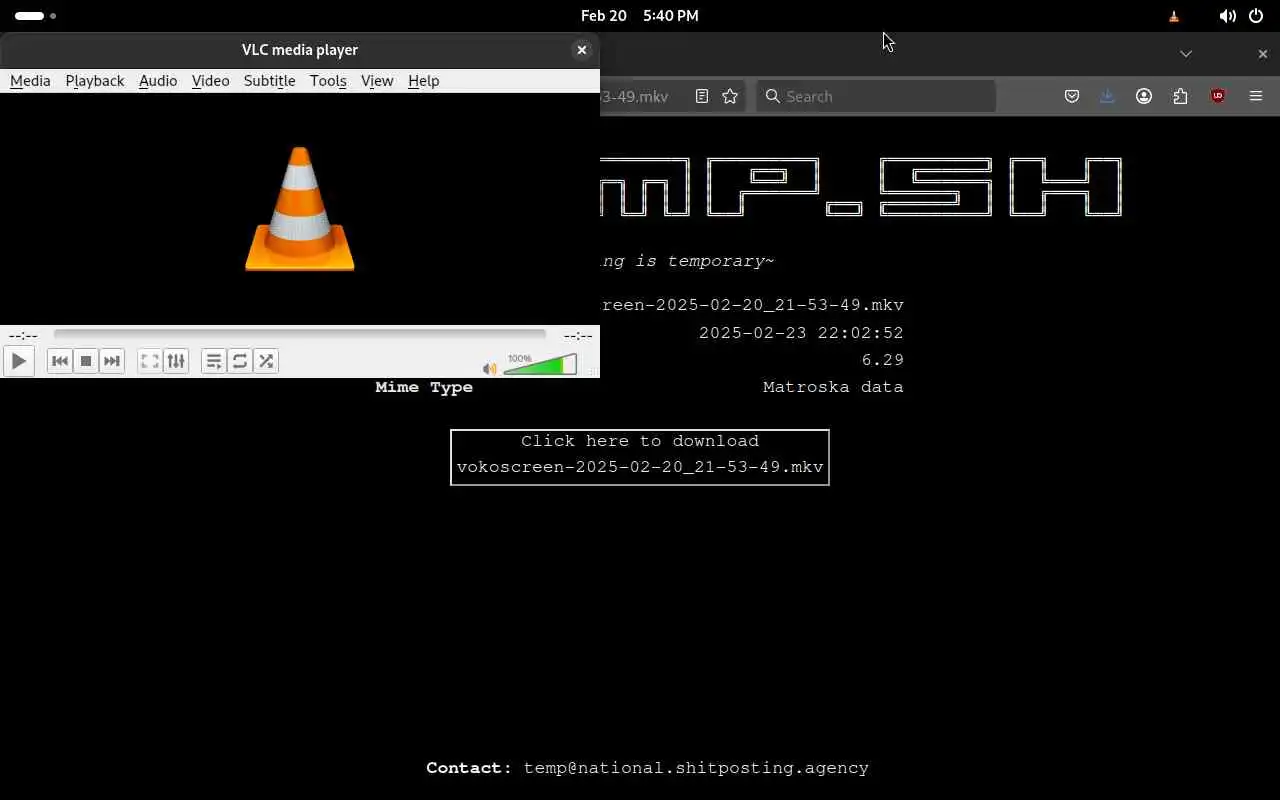Toggle reader view in browser address bar
1280x800 pixels.
(x=702, y=96)
